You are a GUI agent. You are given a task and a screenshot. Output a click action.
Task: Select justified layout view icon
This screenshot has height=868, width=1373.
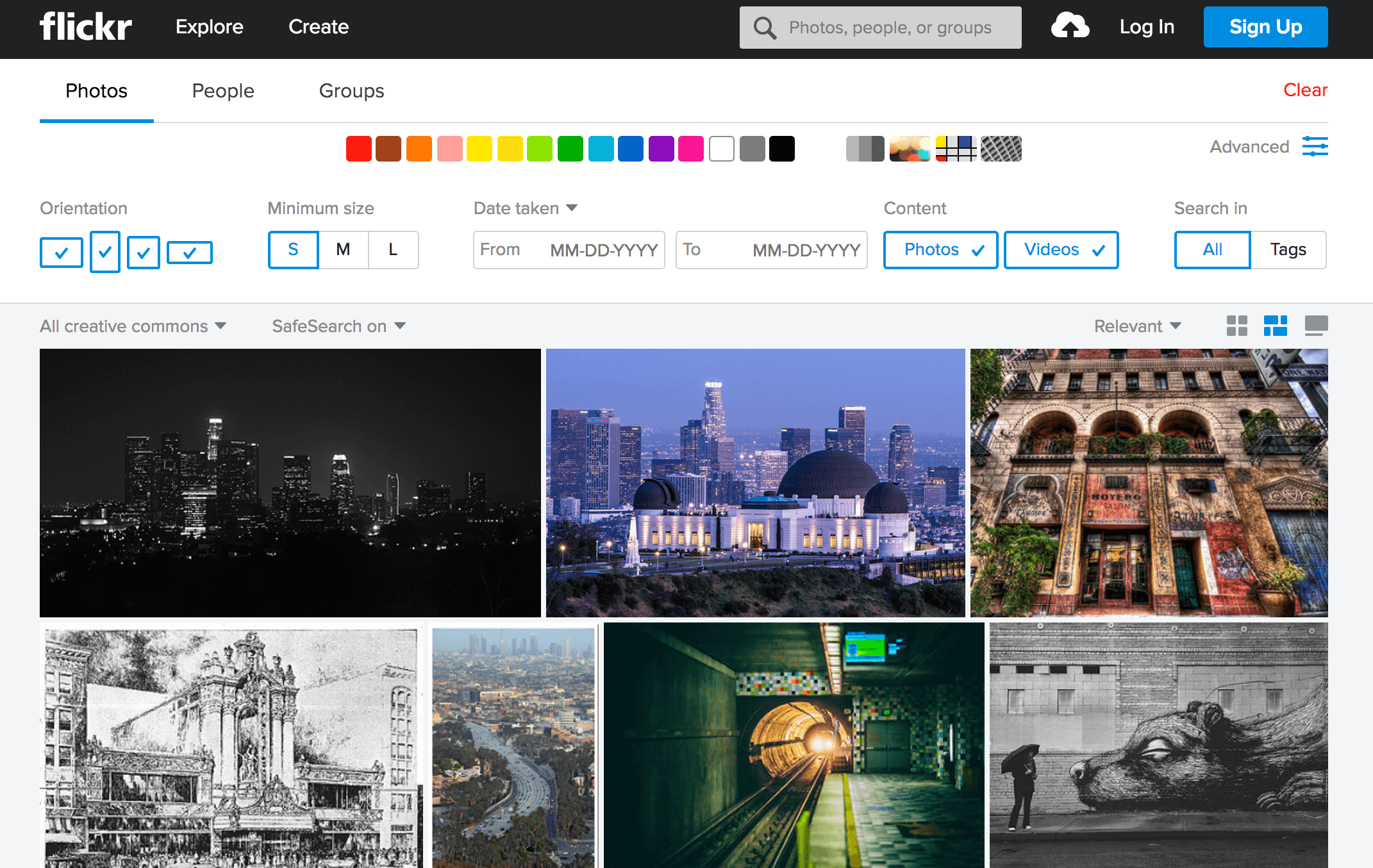pyautogui.click(x=1275, y=326)
